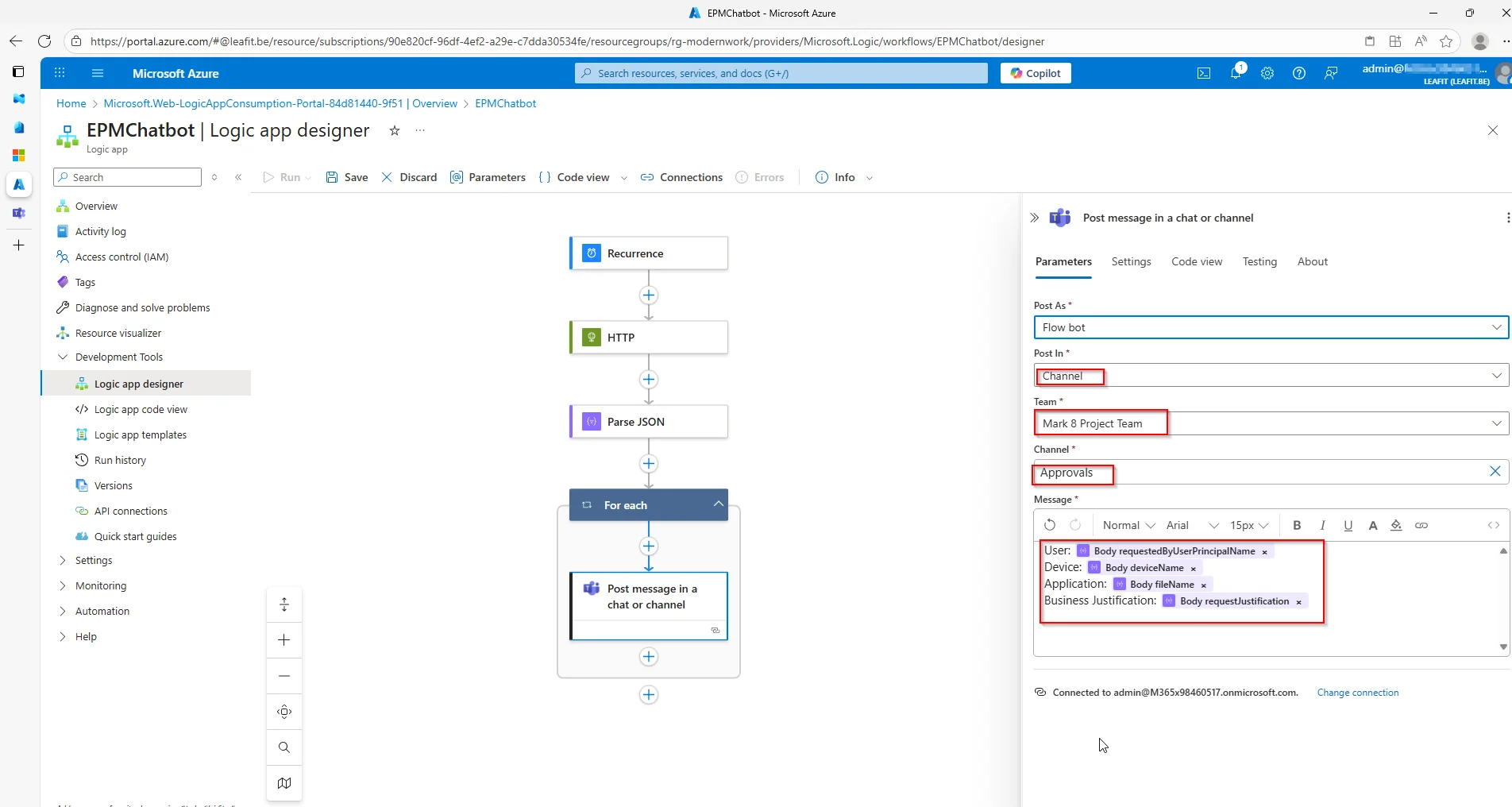This screenshot has height=807, width=1512.
Task: Open the Post As dropdown
Action: 1271,327
